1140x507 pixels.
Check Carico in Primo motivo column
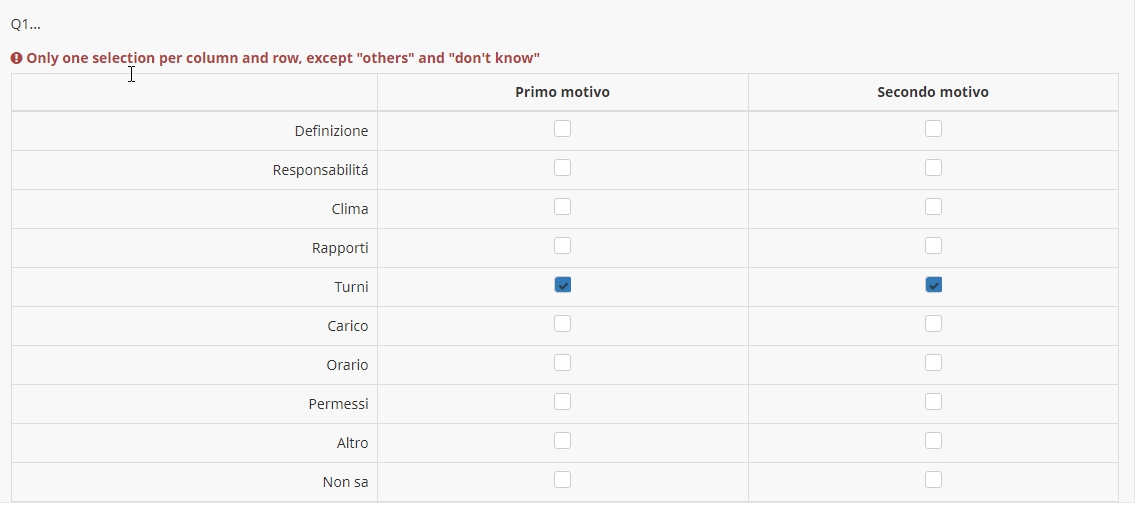coord(563,324)
